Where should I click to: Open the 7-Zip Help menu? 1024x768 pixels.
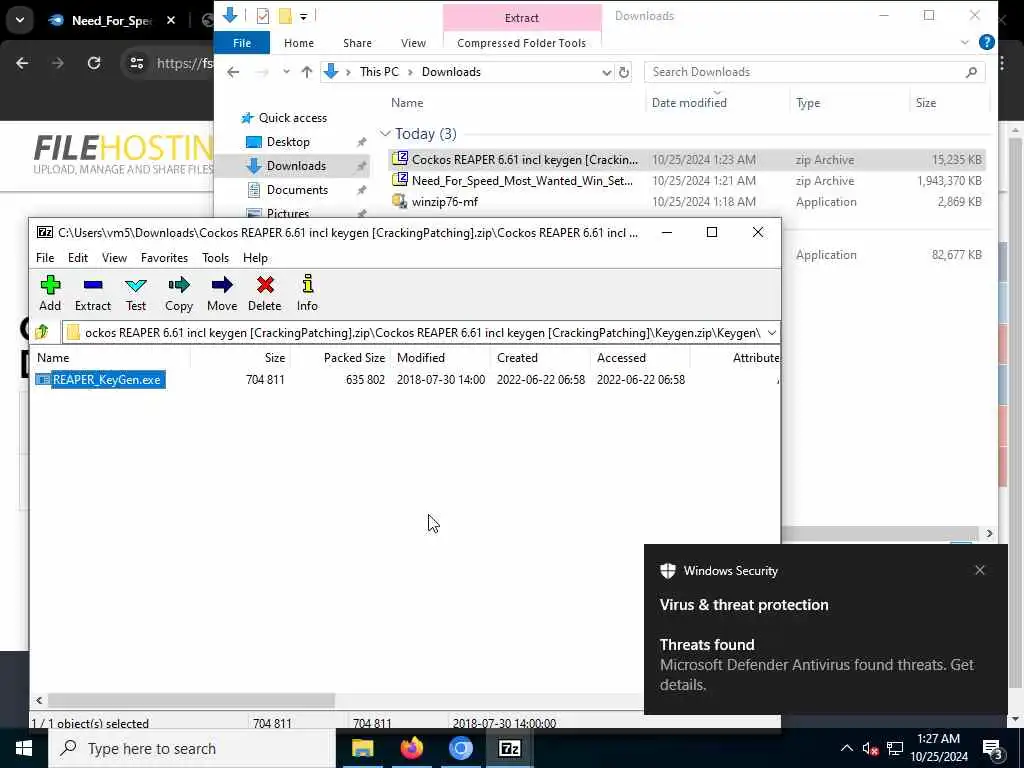(x=255, y=258)
